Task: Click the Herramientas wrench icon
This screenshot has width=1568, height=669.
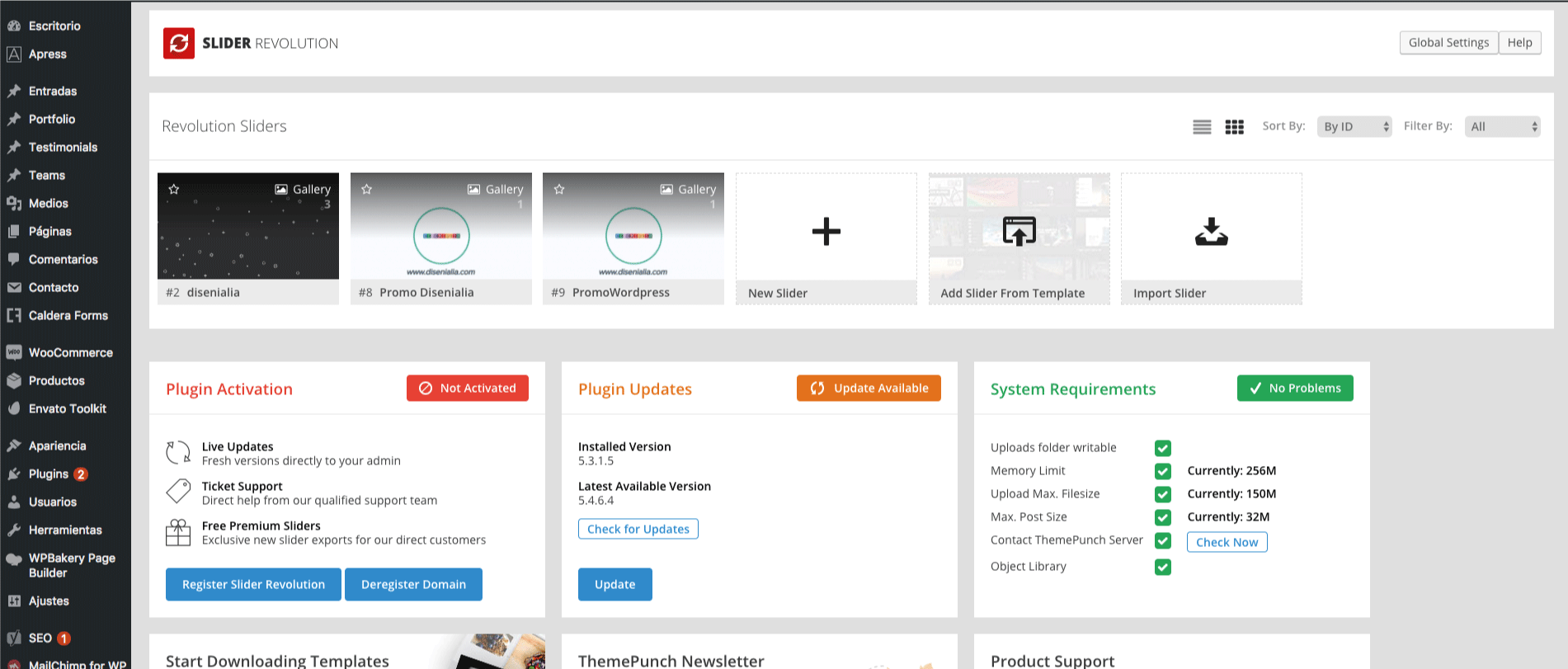Action: [14, 530]
